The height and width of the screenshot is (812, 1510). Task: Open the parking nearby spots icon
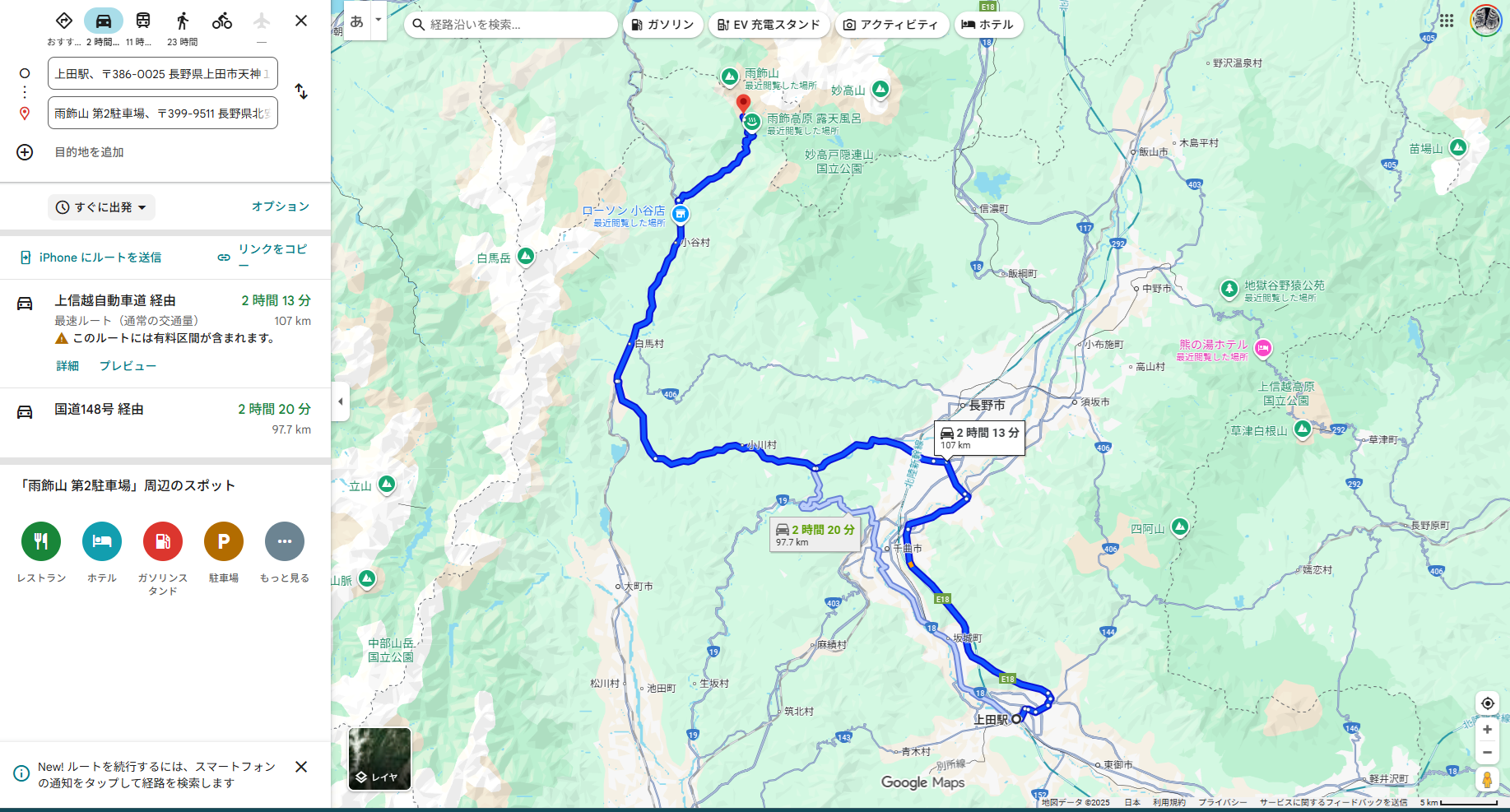tap(224, 541)
